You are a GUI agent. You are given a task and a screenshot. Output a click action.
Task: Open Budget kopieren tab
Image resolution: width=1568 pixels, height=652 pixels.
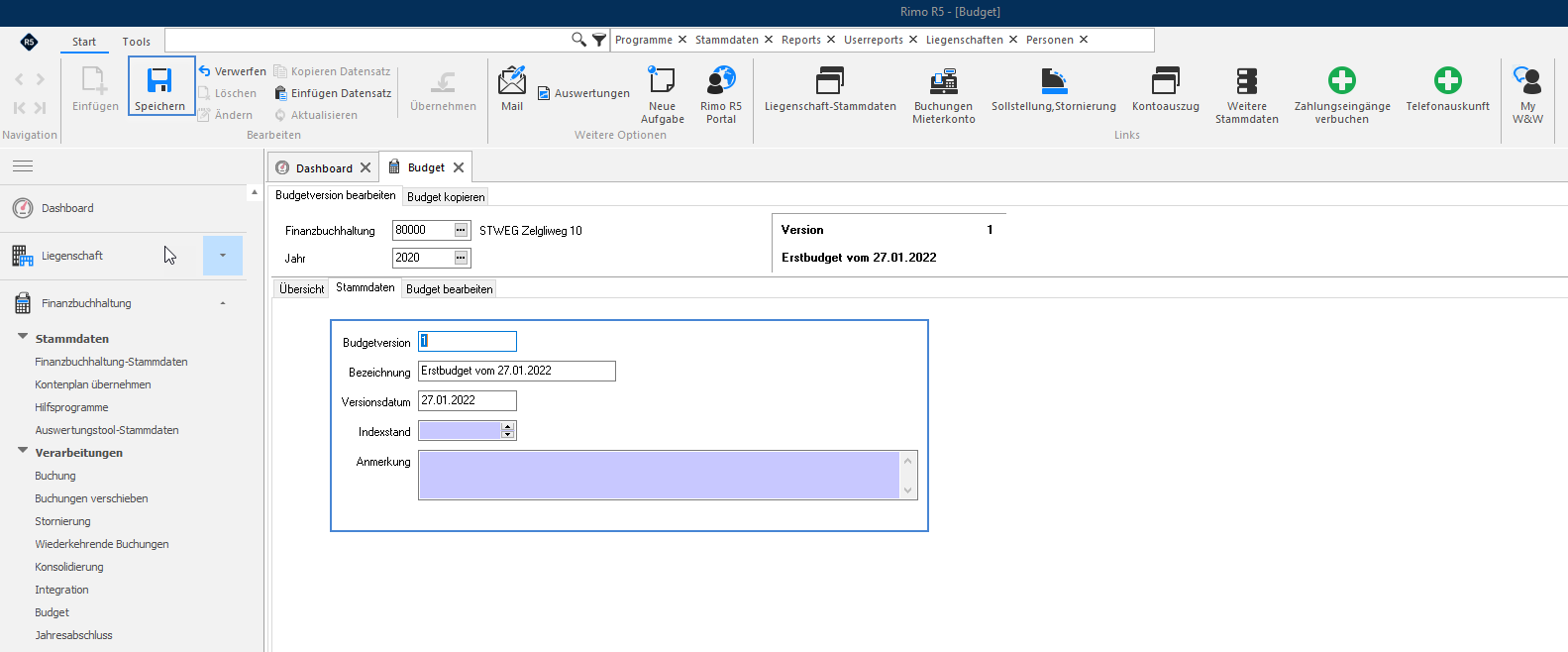pyautogui.click(x=446, y=197)
